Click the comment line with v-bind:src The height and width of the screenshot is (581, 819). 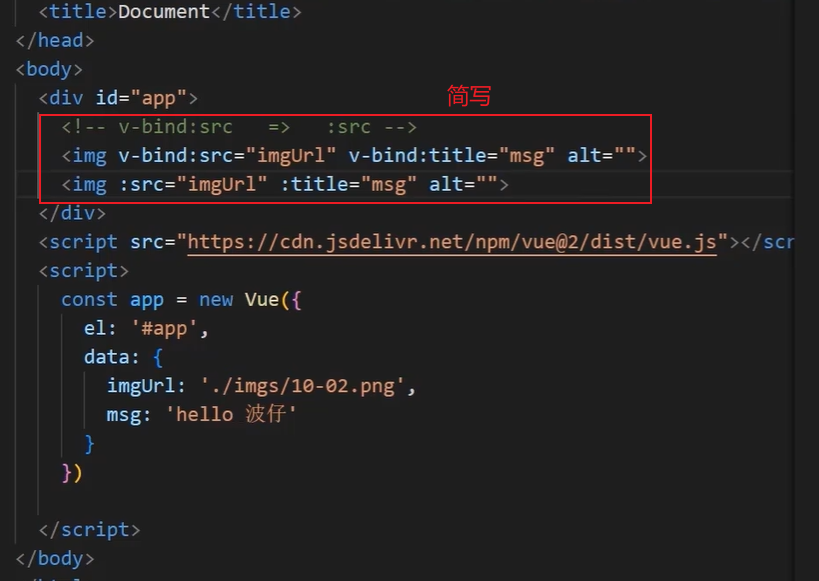pos(239,127)
